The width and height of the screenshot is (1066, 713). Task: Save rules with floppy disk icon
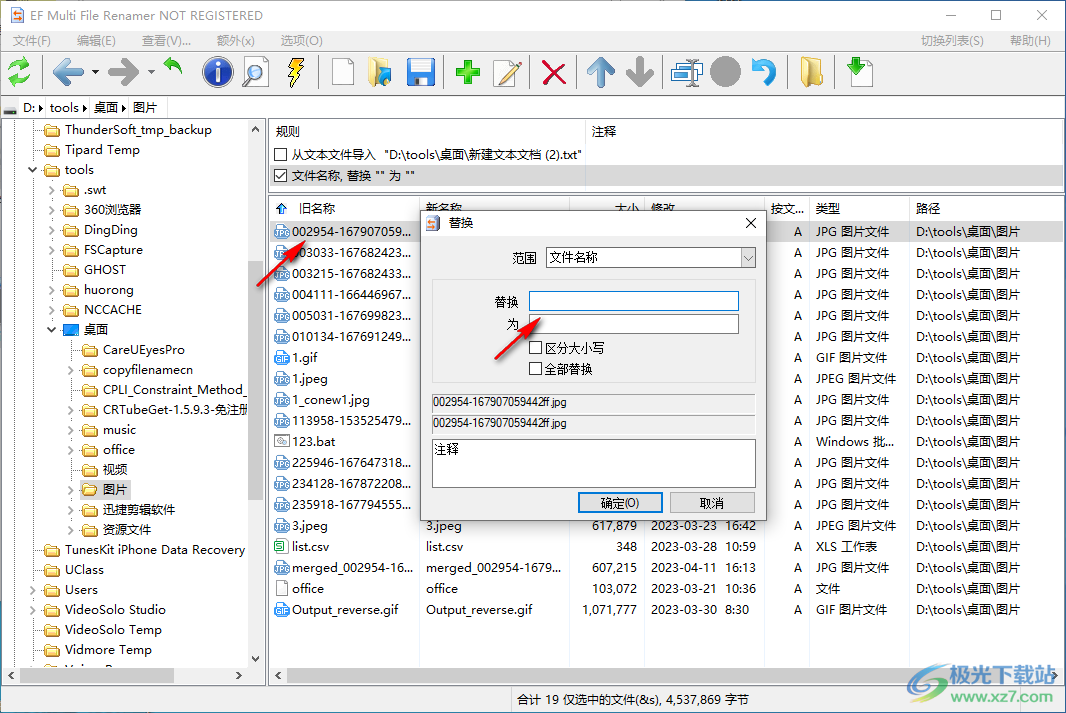point(421,72)
